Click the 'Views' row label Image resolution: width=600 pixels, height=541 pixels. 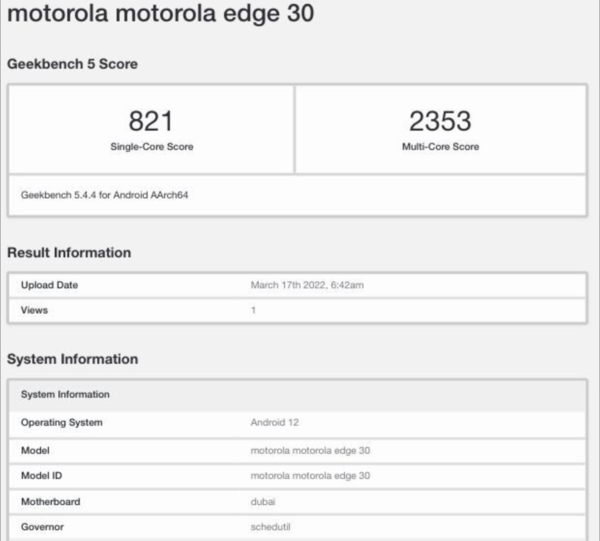click(34, 310)
